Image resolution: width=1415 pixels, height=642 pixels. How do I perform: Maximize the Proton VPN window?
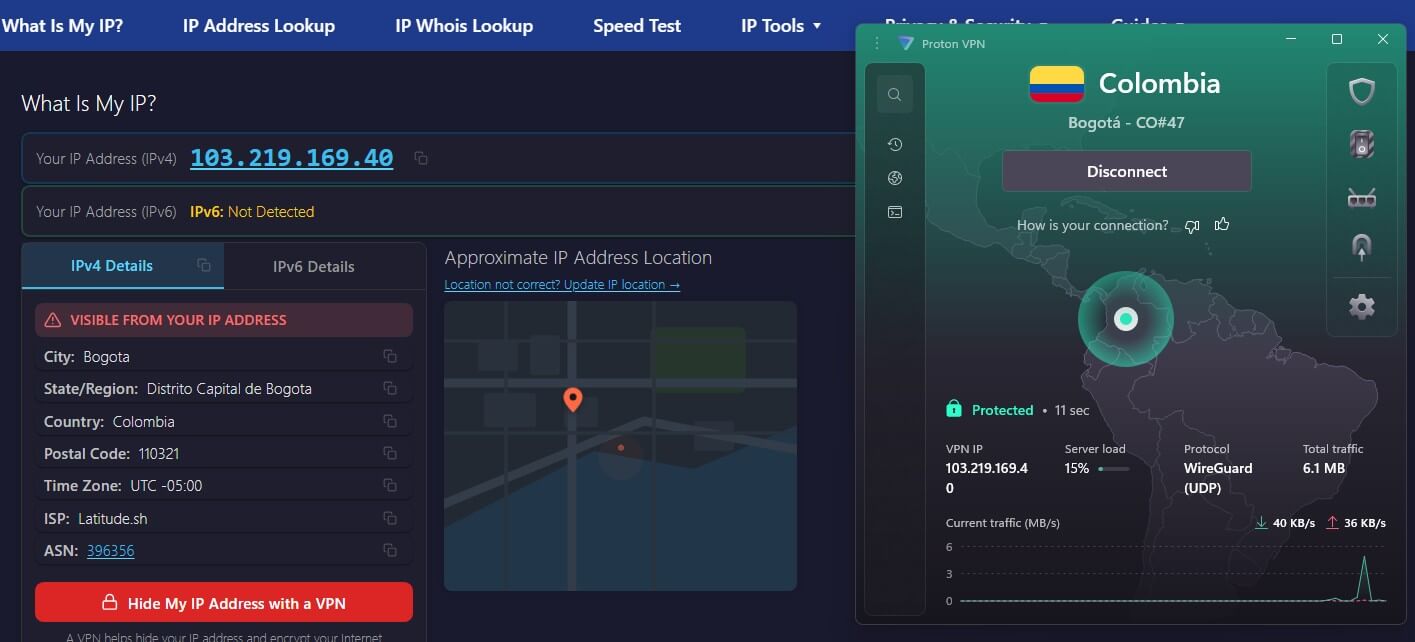click(x=1337, y=39)
